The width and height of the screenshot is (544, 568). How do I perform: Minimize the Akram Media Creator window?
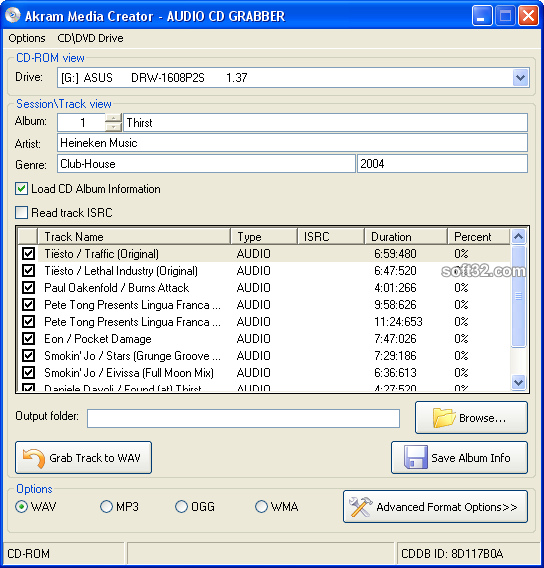coord(482,16)
